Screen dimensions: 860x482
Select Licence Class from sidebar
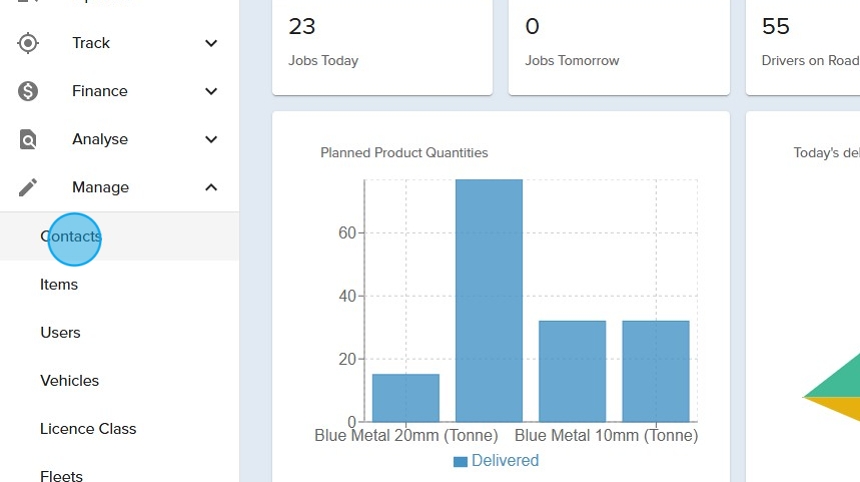click(x=88, y=429)
